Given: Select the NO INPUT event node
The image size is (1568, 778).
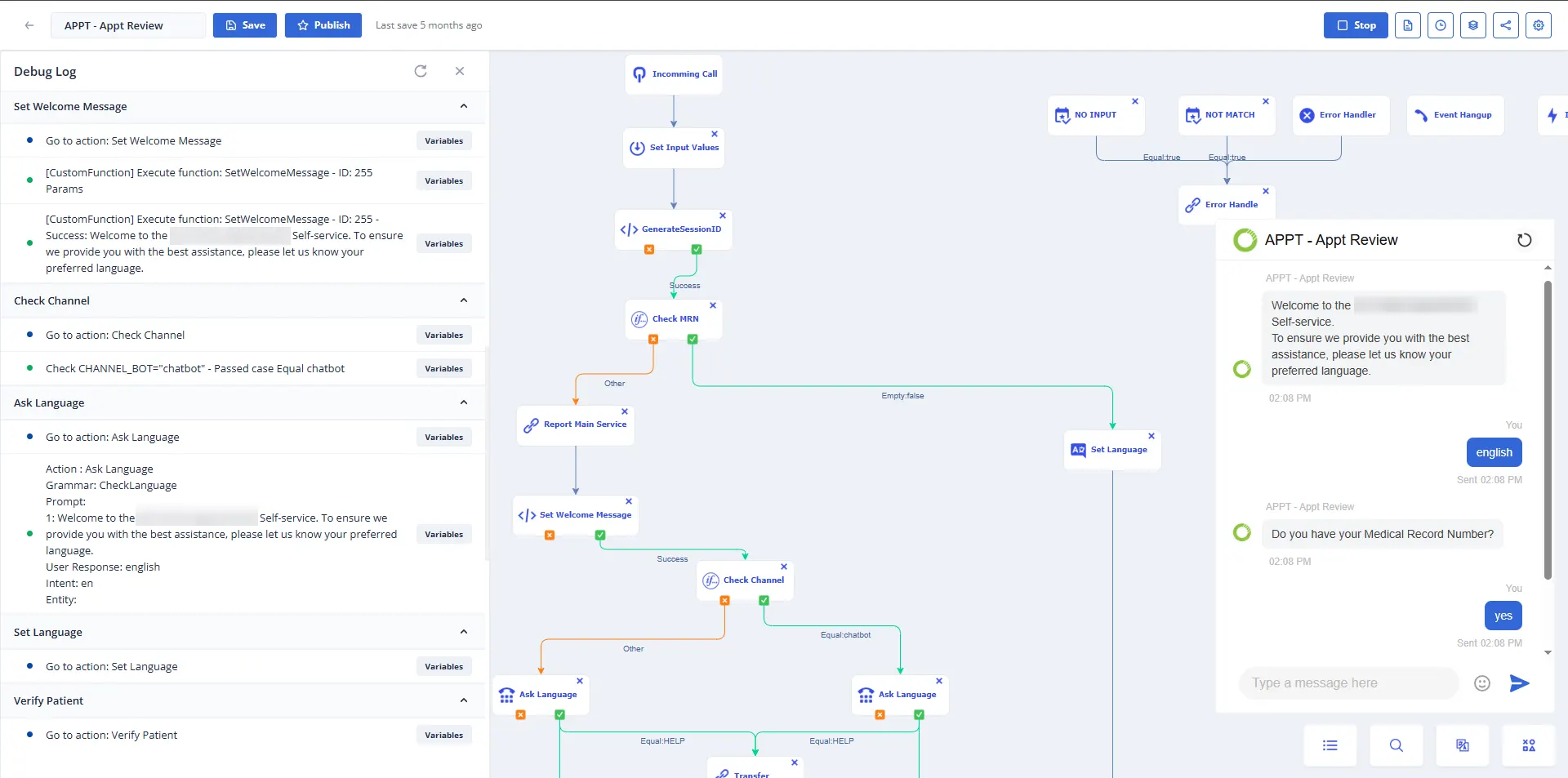Looking at the screenshot, I should pyautogui.click(x=1094, y=115).
